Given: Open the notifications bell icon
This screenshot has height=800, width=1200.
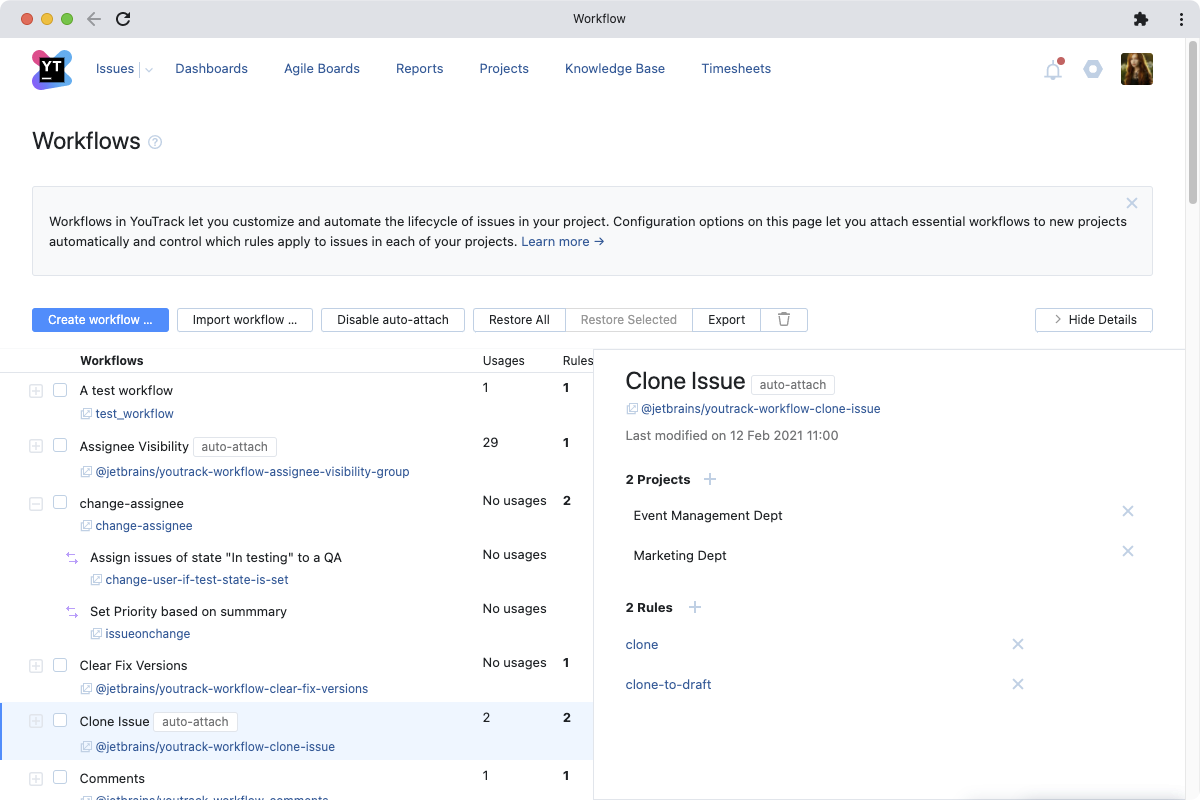Looking at the screenshot, I should [x=1053, y=69].
